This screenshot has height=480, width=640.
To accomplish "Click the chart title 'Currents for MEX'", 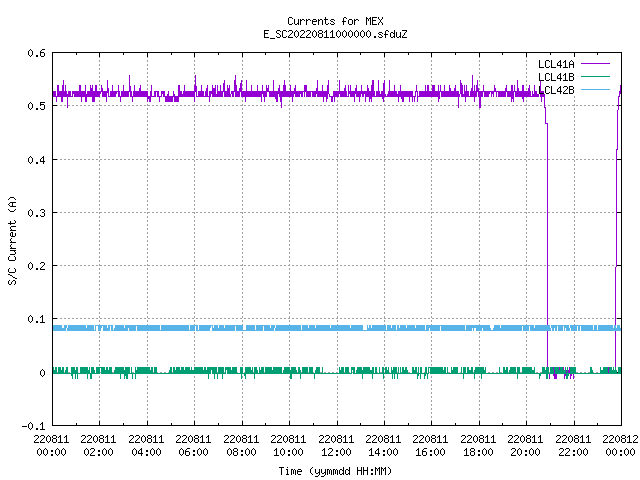I will (335, 21).
